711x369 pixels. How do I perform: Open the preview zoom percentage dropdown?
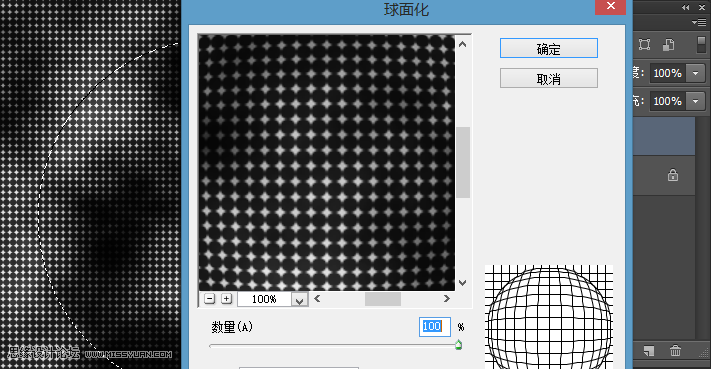click(x=299, y=300)
